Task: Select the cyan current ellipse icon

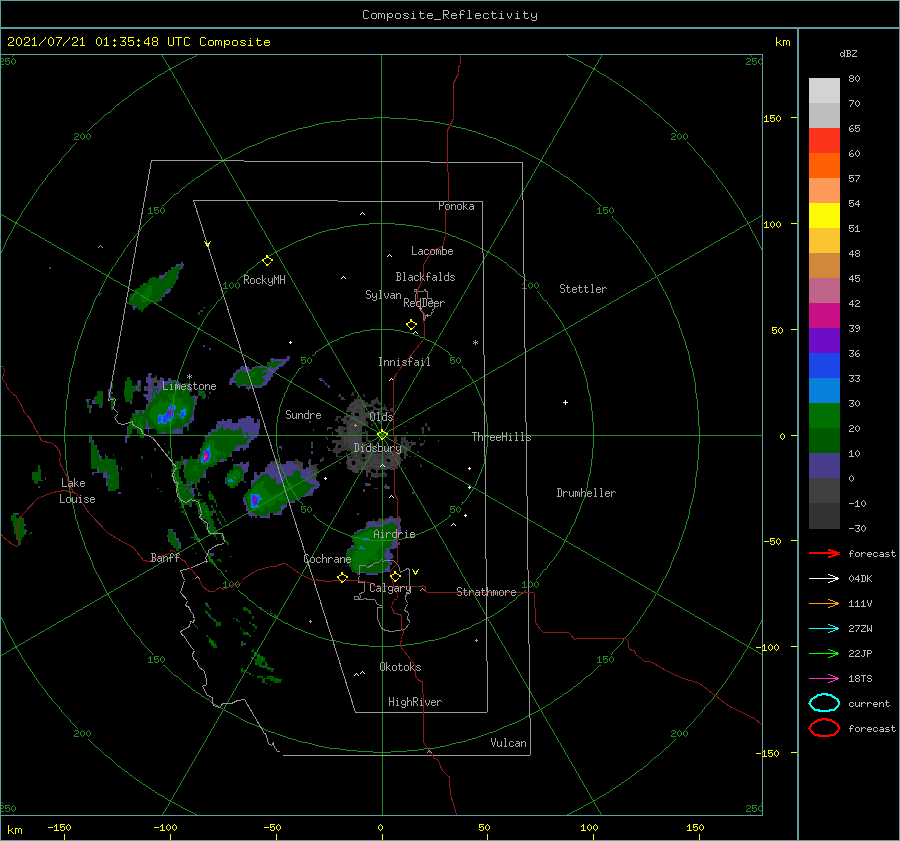Action: tap(824, 703)
